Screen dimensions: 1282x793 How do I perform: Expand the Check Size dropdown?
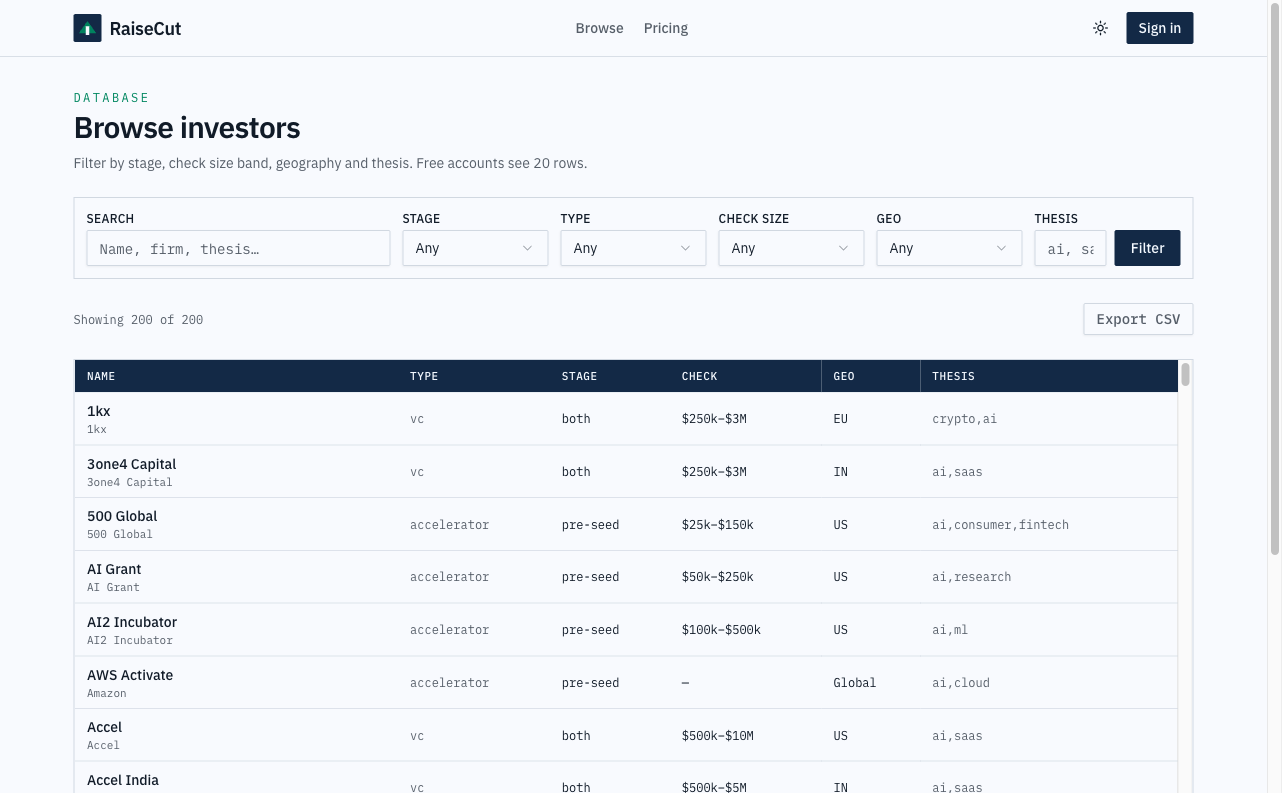[x=791, y=248]
